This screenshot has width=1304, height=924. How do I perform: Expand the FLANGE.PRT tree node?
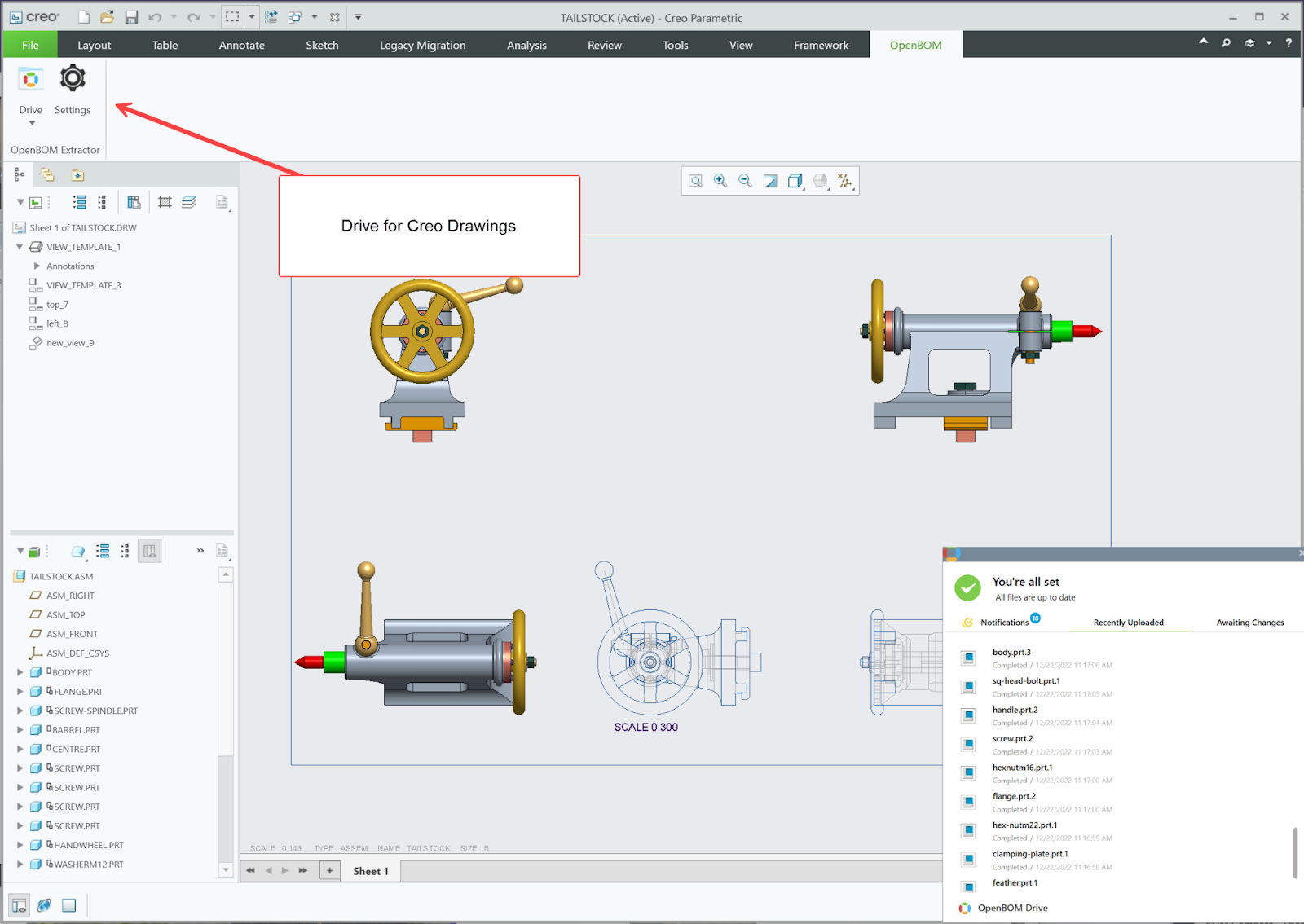point(20,692)
